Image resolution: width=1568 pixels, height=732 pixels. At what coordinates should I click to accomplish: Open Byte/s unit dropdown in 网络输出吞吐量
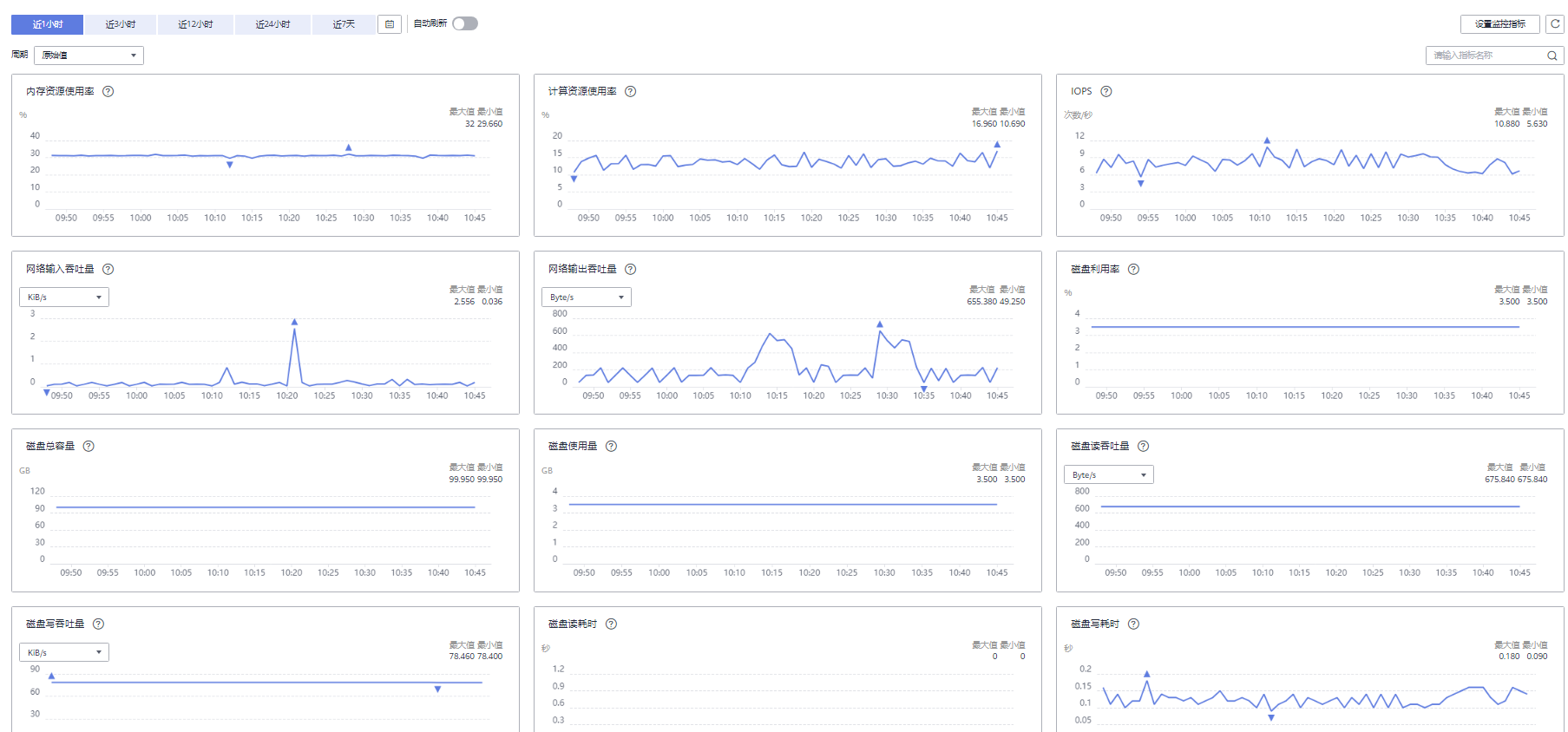587,297
